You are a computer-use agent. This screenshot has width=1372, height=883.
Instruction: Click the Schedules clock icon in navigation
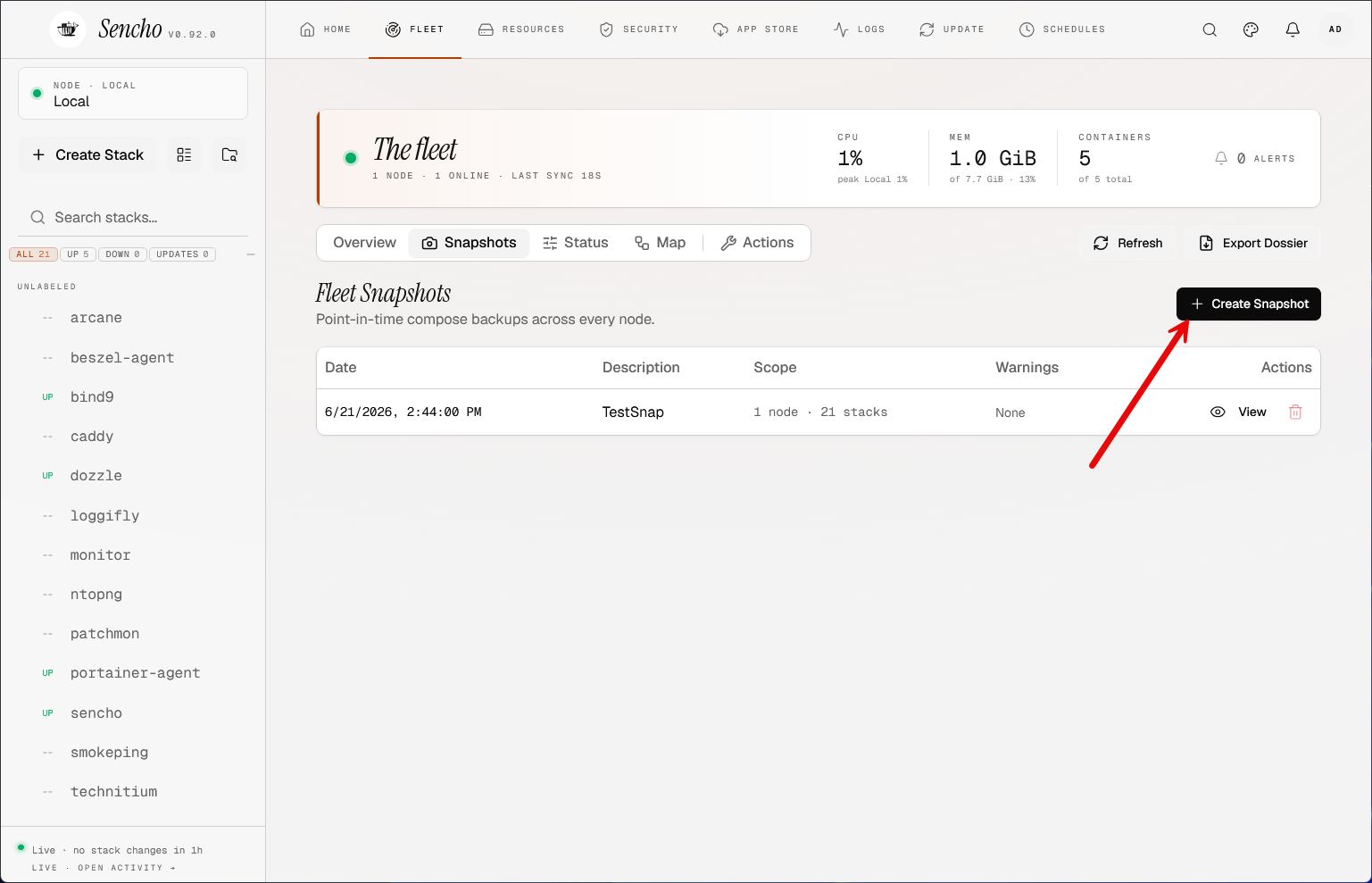[x=1027, y=29]
